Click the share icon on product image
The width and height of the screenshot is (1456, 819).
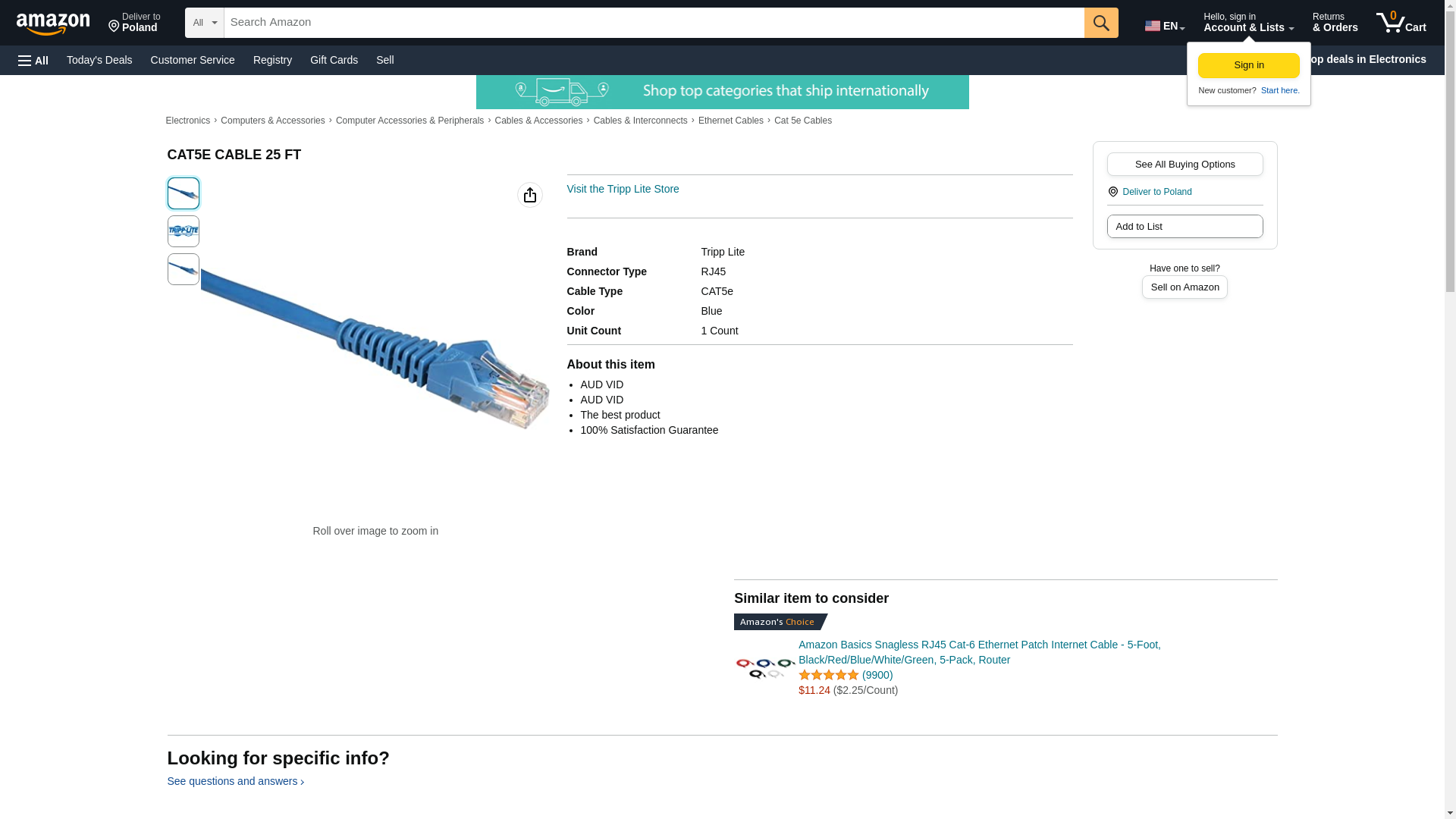[530, 195]
